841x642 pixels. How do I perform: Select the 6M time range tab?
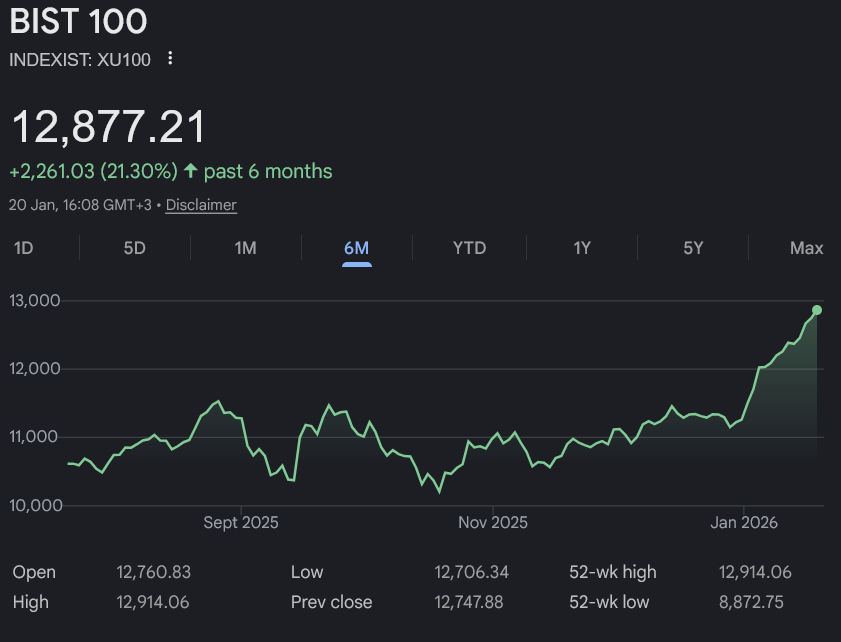click(357, 248)
